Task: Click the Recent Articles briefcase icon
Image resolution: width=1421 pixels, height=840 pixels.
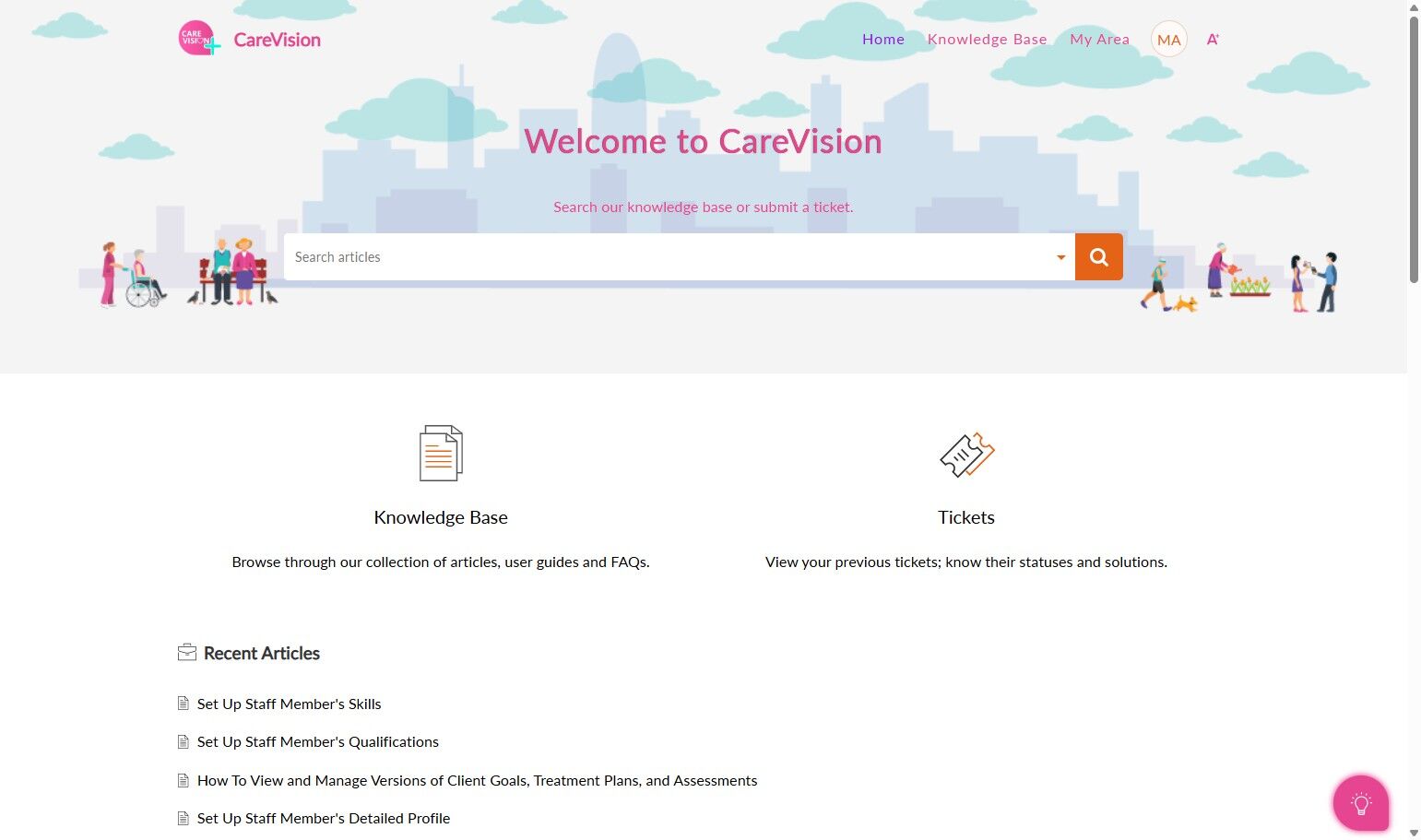Action: 187,653
